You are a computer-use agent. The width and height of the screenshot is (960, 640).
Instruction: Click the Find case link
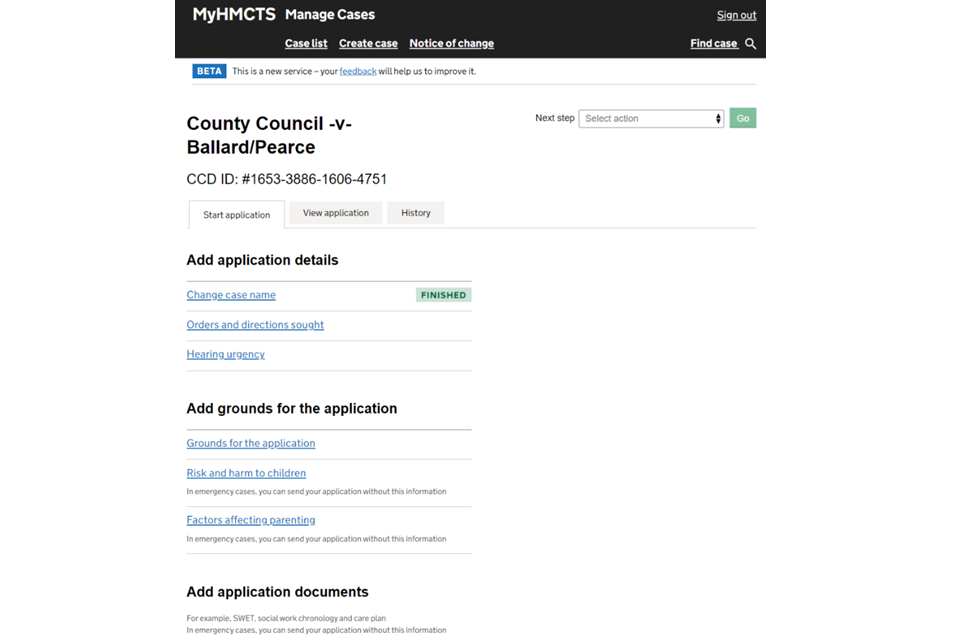(x=713, y=44)
